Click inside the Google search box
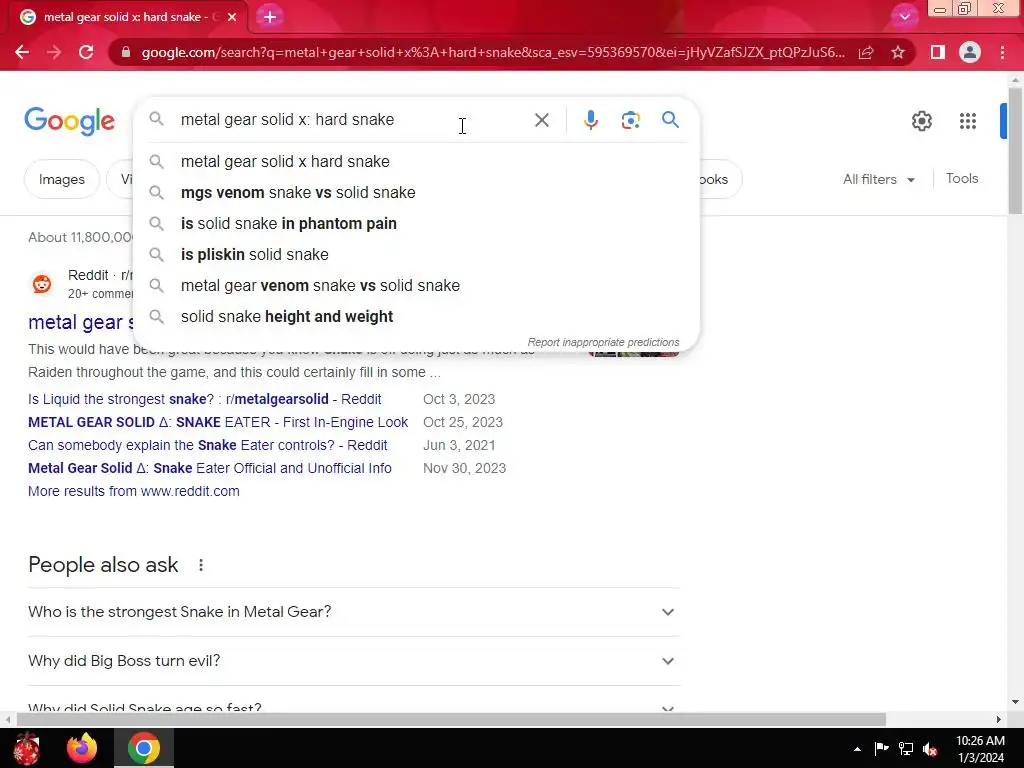Image resolution: width=1024 pixels, height=768 pixels. tap(353, 120)
